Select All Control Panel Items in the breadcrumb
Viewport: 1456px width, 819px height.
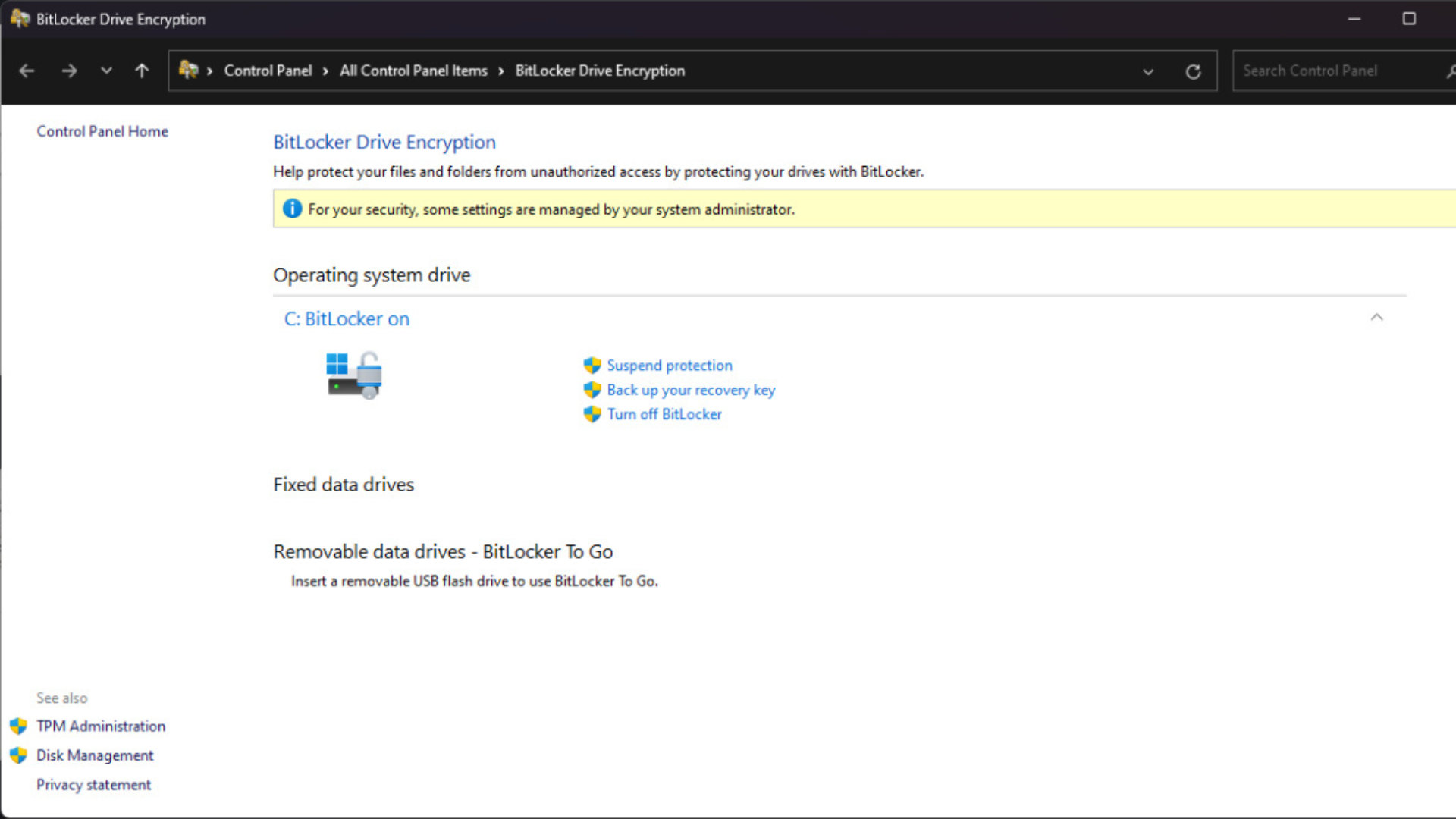click(413, 70)
